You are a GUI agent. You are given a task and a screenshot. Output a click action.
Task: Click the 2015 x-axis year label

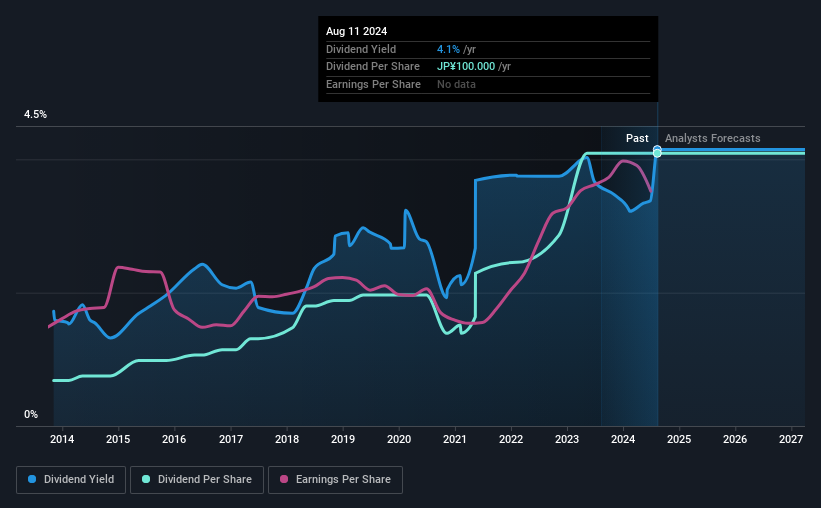point(118,439)
